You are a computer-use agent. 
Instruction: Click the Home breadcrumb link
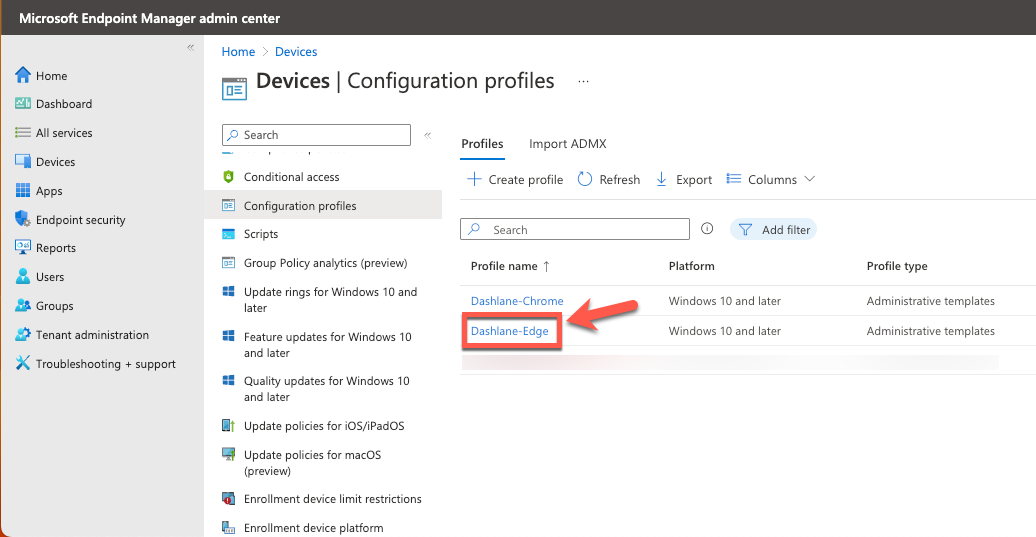[238, 52]
